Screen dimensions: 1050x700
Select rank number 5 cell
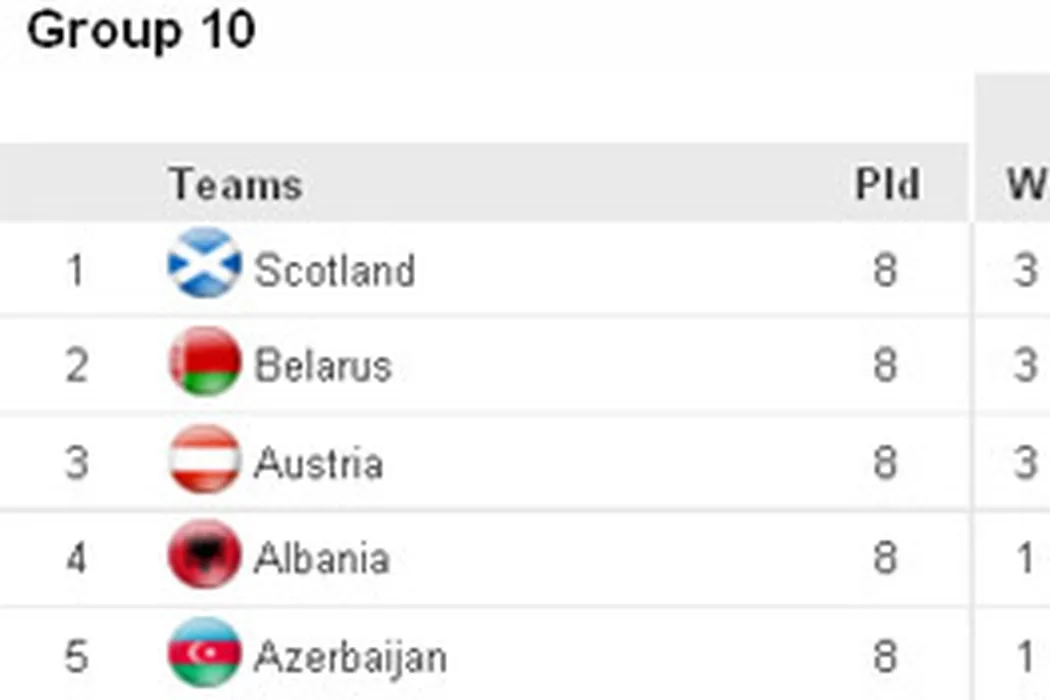pos(76,658)
